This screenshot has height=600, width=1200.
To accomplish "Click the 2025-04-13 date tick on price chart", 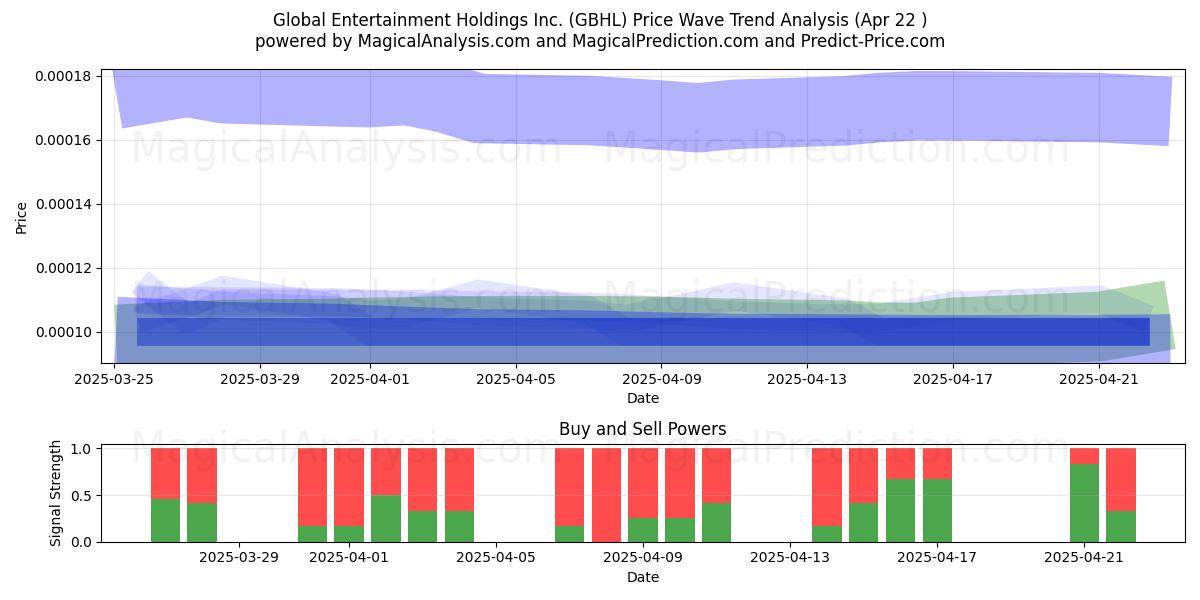I will [807, 379].
